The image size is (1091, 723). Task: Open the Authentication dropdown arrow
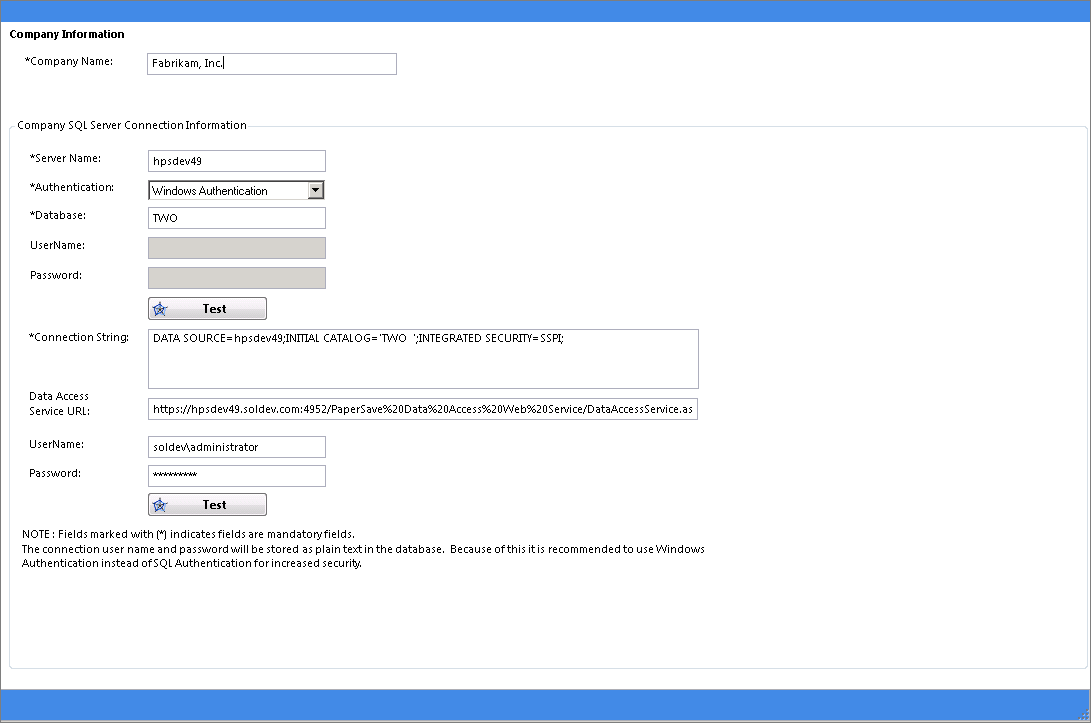[x=316, y=190]
